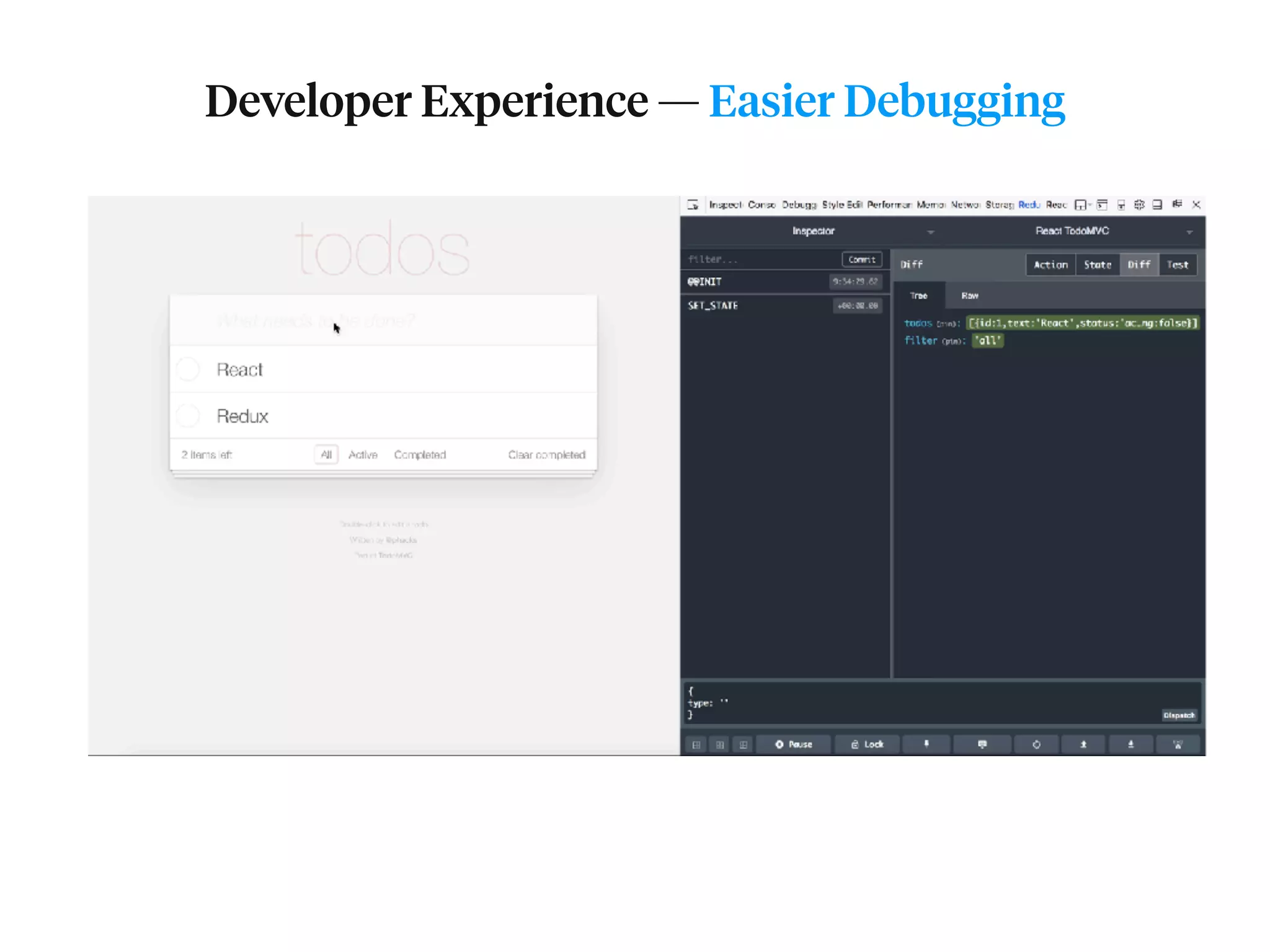Click the Redux todo label
The image size is (1270, 952).
242,416
